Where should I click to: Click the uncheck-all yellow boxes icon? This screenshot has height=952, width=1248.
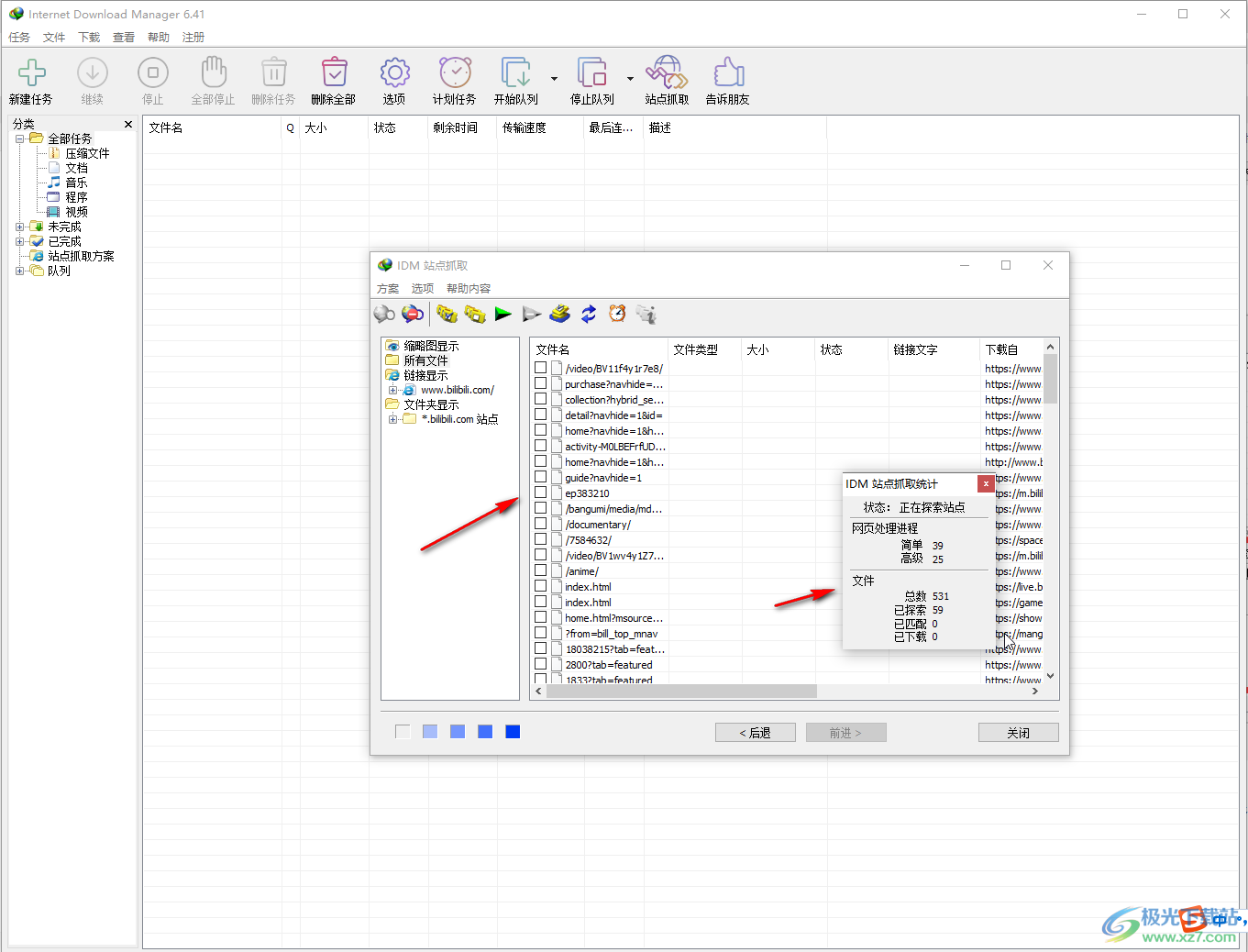pos(475,314)
